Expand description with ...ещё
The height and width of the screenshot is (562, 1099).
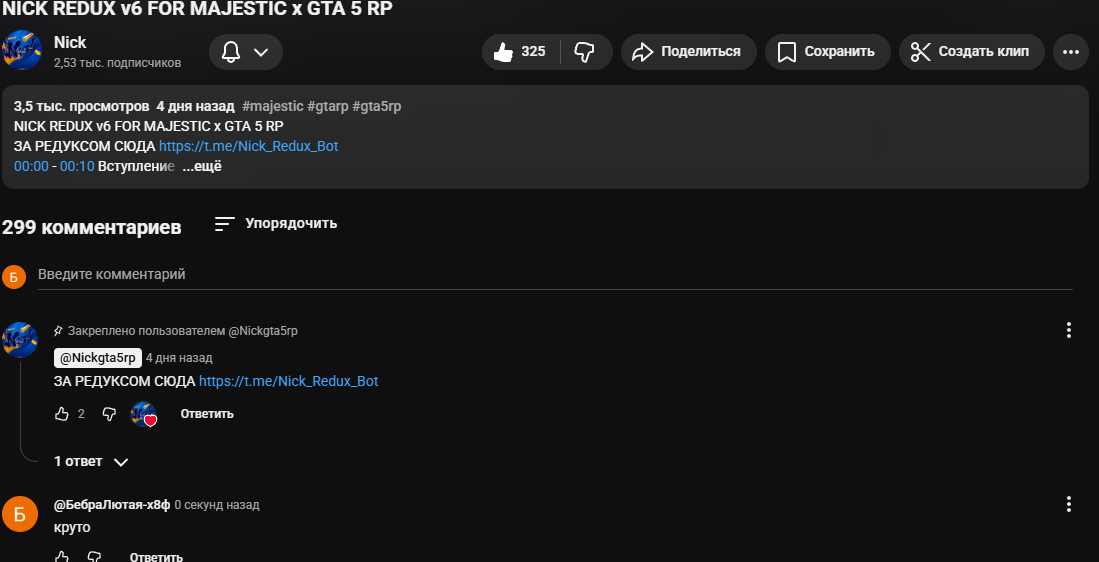point(202,166)
